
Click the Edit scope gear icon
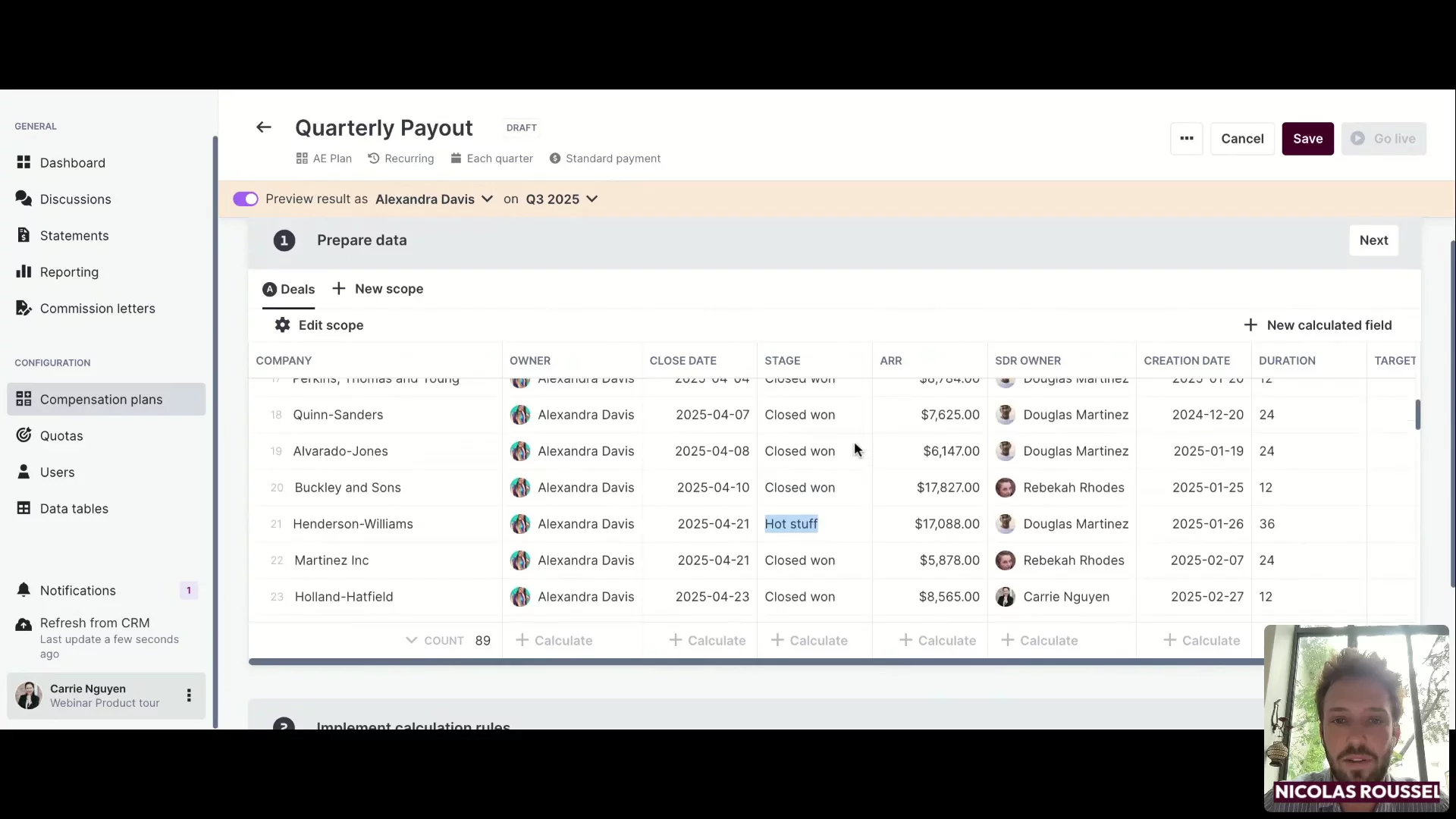click(x=282, y=325)
